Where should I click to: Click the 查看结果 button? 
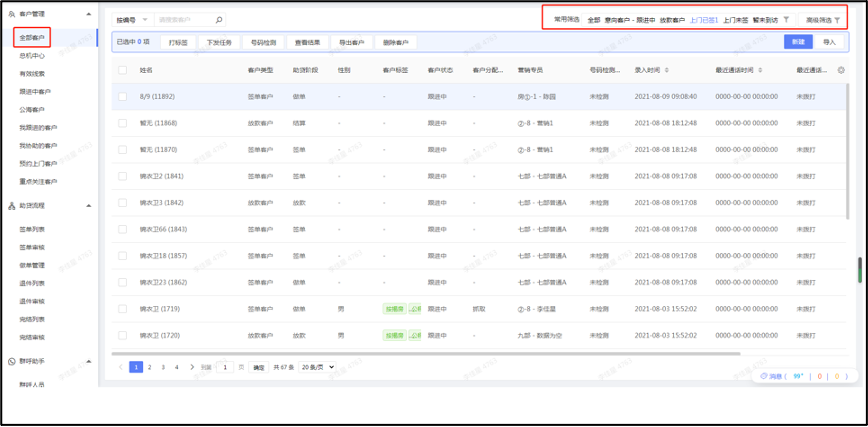click(x=307, y=42)
